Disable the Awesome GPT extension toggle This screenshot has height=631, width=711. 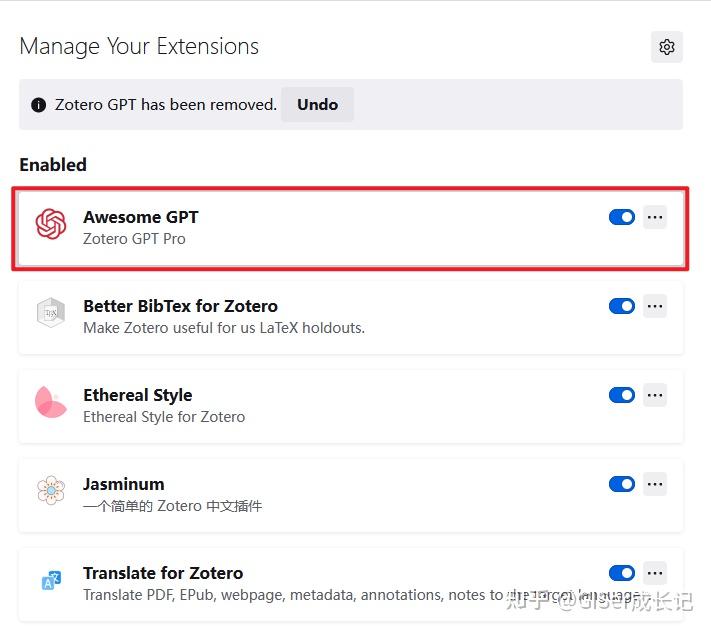click(x=622, y=217)
